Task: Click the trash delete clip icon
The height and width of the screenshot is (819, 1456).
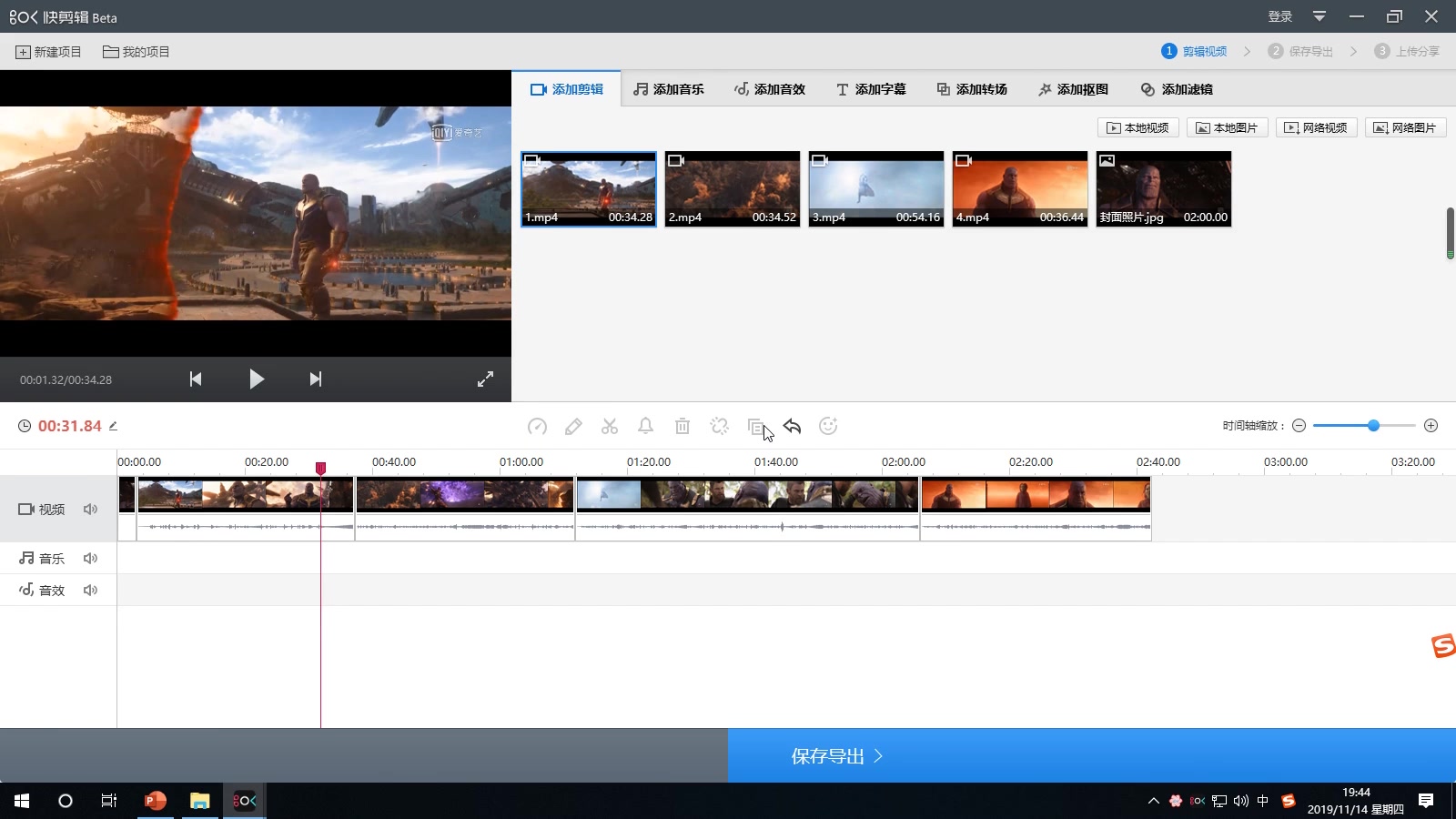Action: point(682,426)
